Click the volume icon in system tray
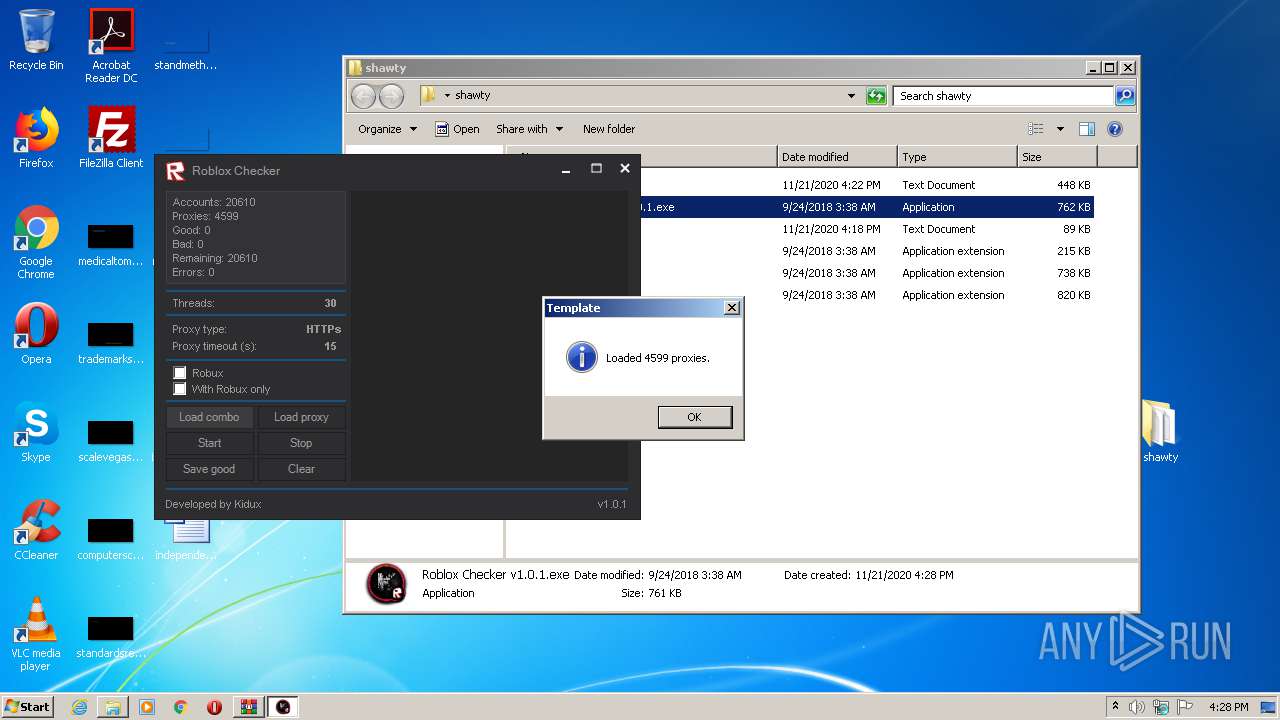The height and width of the screenshot is (720, 1280). click(1137, 707)
